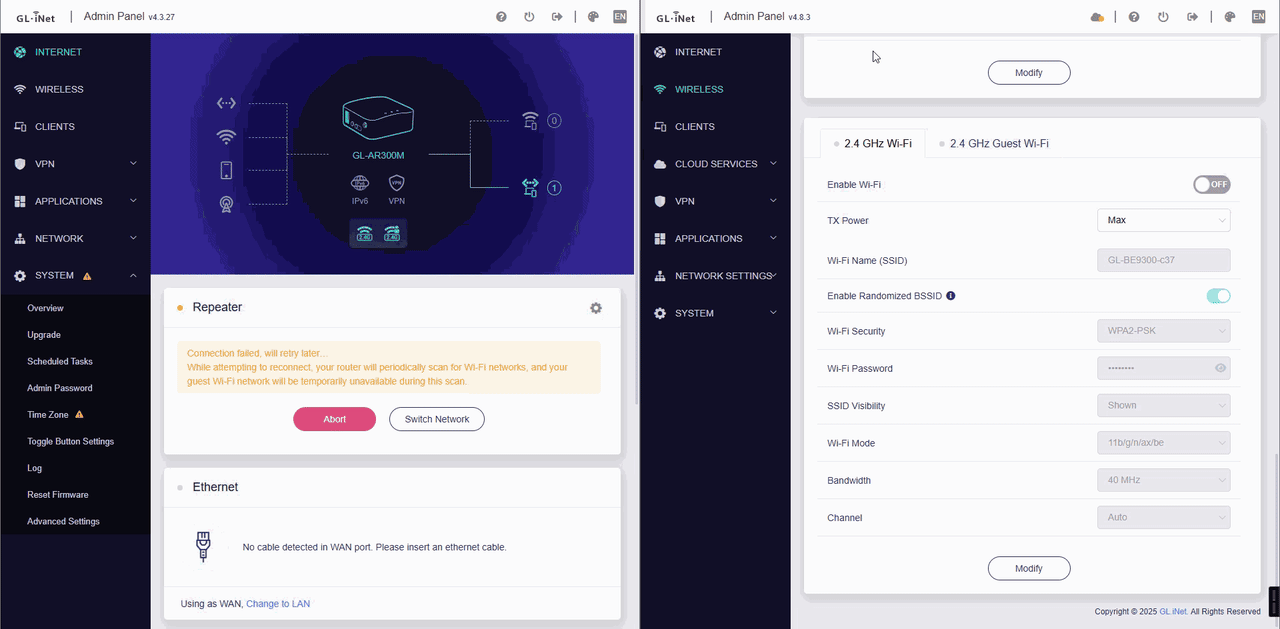Show Wi-Fi password with eye icon

1220,369
